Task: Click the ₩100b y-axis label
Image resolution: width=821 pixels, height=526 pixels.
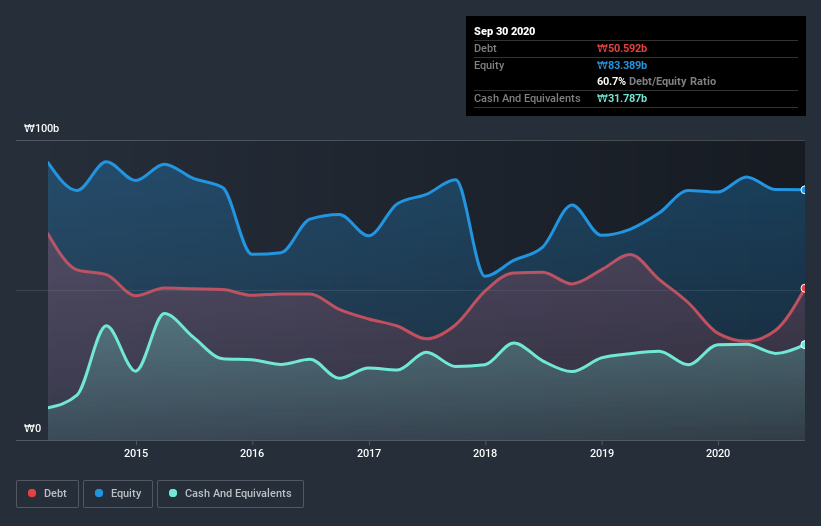Action: tap(41, 128)
